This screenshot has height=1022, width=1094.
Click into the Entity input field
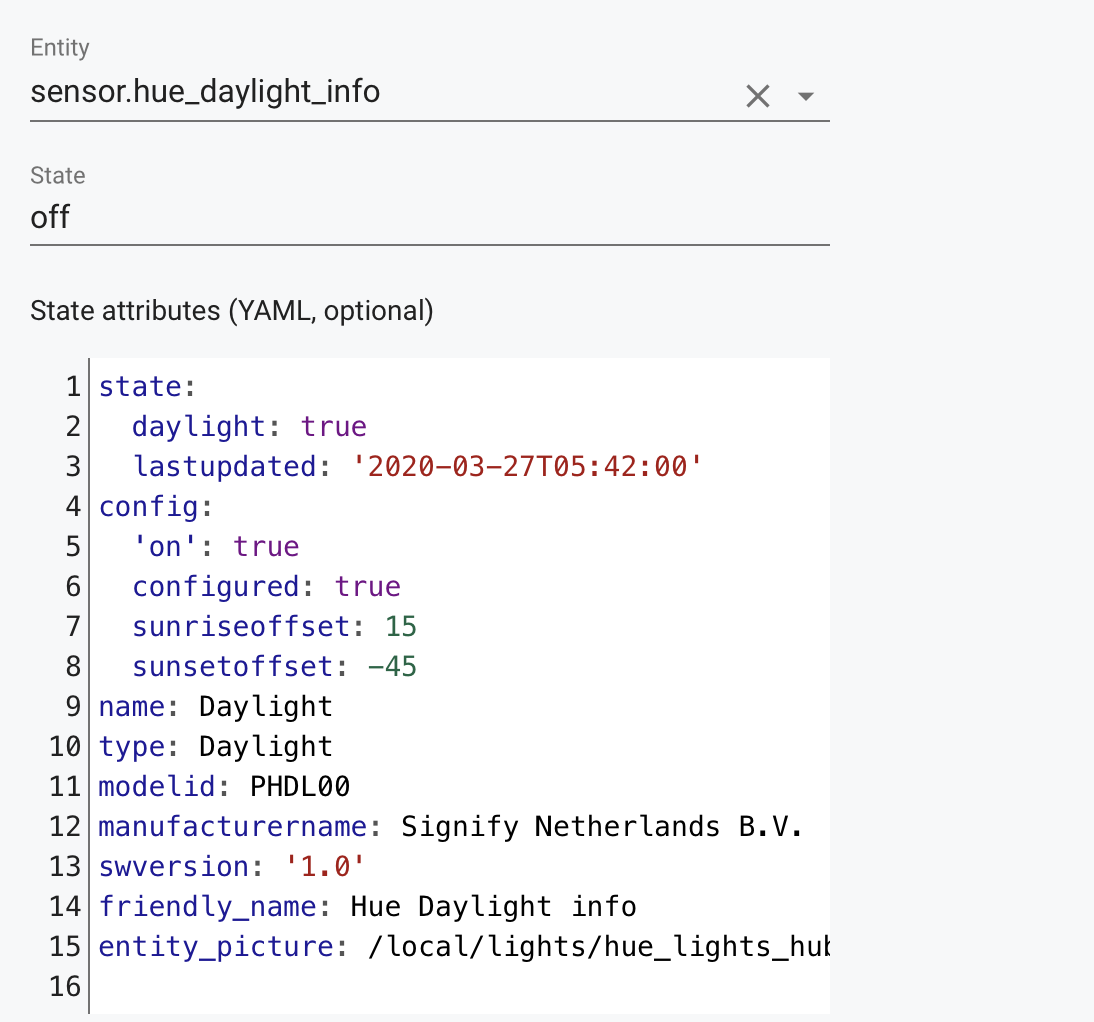(300, 91)
